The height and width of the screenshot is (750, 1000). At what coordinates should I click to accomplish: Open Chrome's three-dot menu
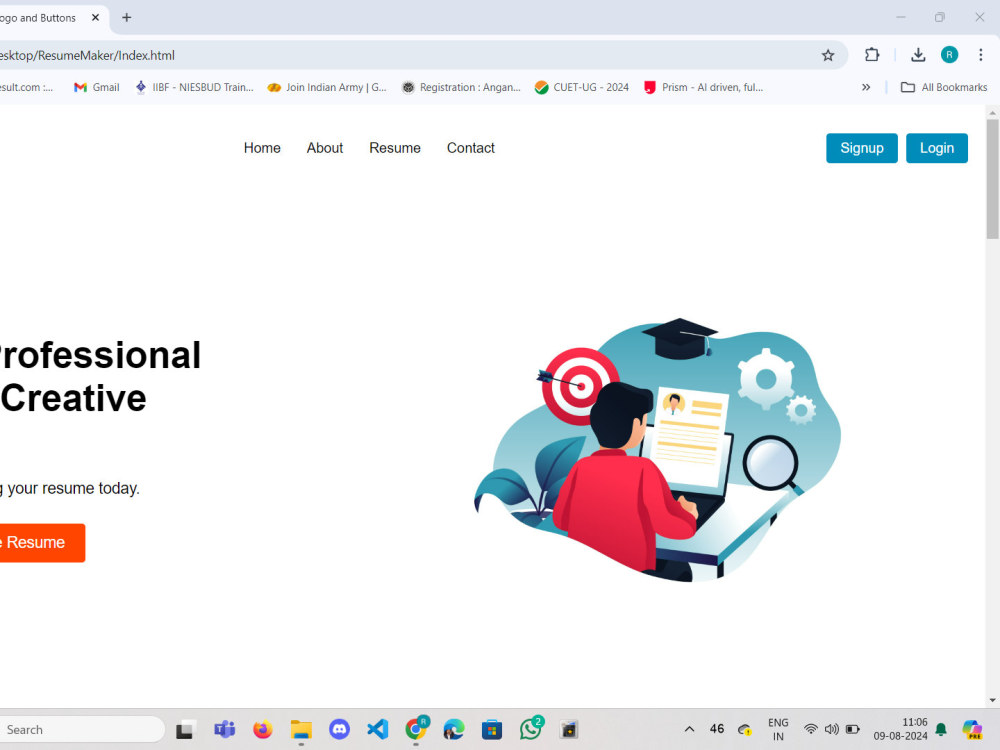(x=981, y=55)
